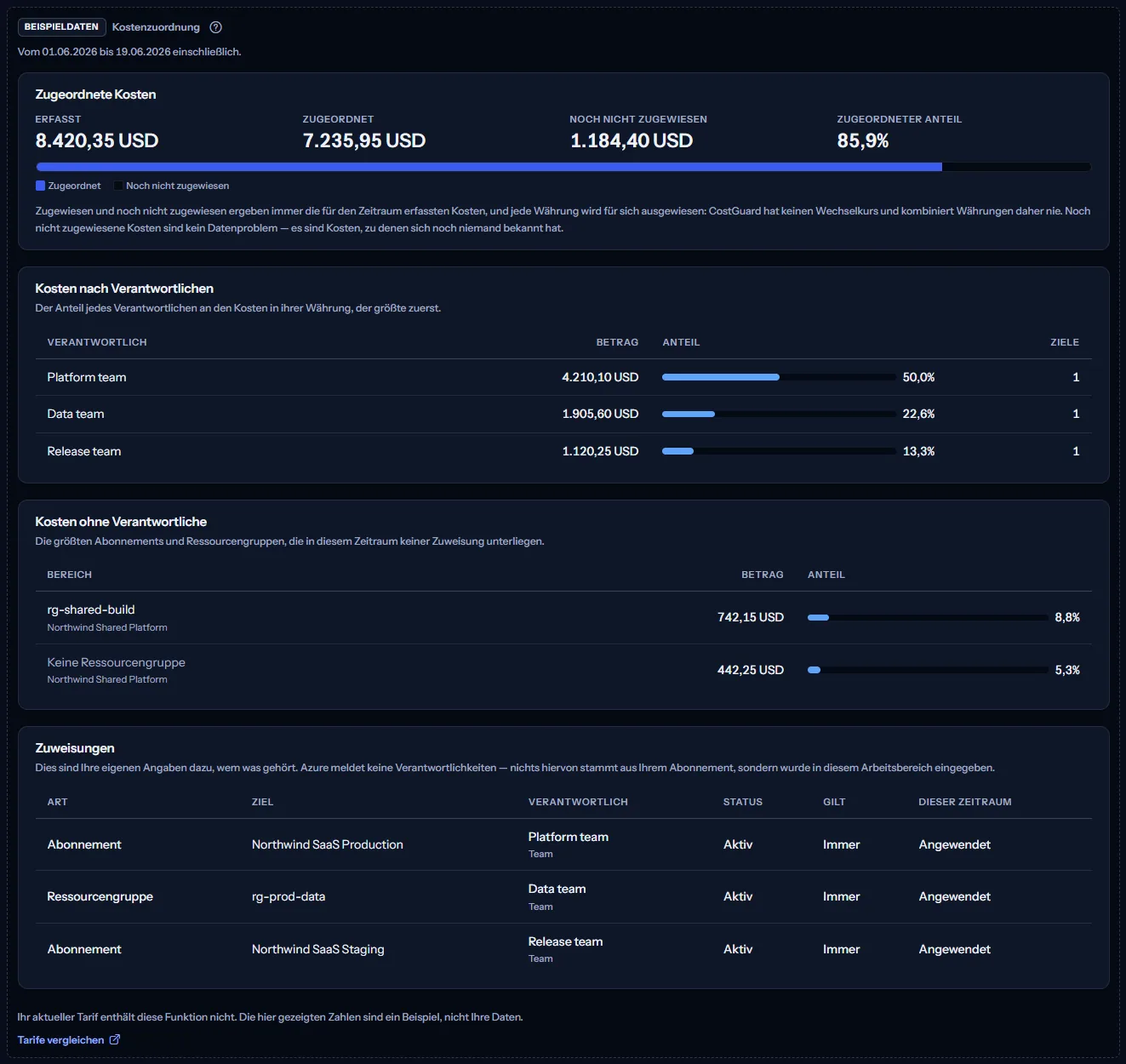Click Angewendet in the Northwind SaaS Staging row
1126x1064 pixels.
click(x=955, y=949)
